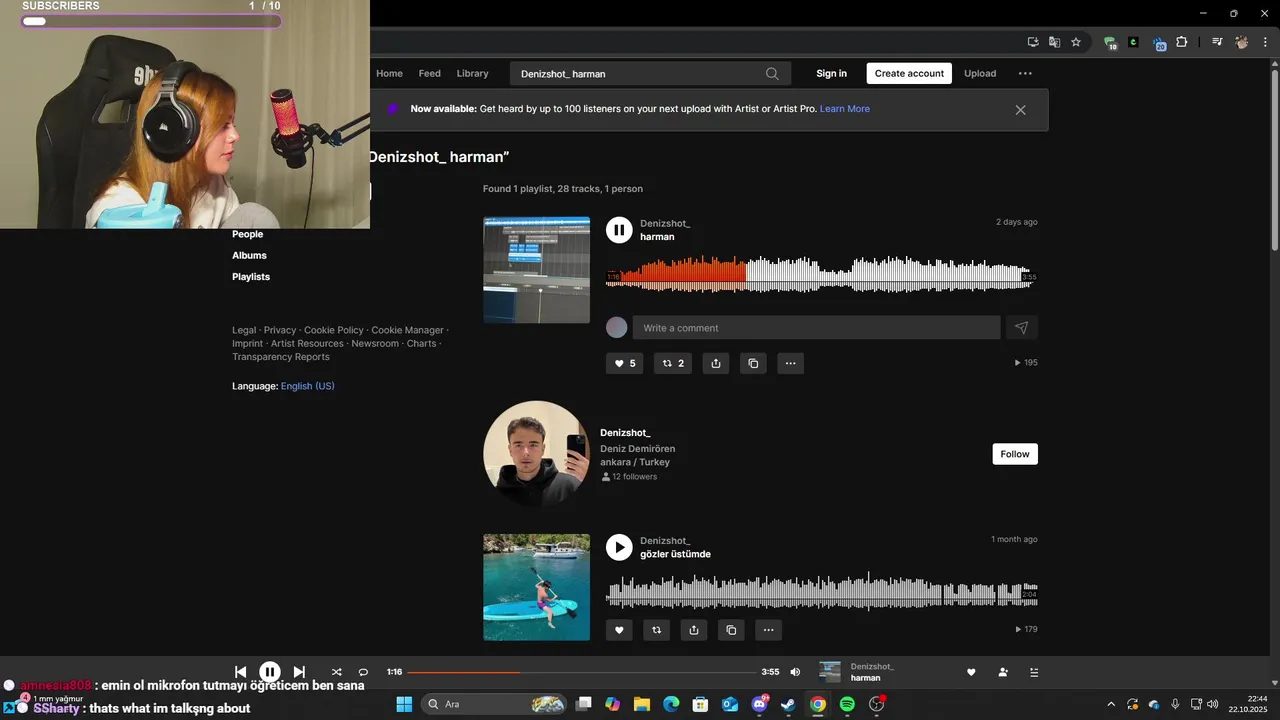Skip to next track in player
Viewport: 1280px width, 720px height.
tap(299, 672)
